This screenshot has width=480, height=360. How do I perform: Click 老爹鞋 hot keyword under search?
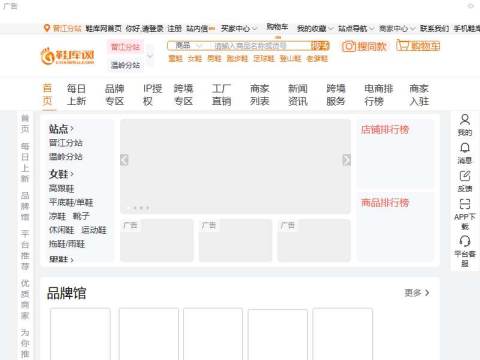(317, 59)
